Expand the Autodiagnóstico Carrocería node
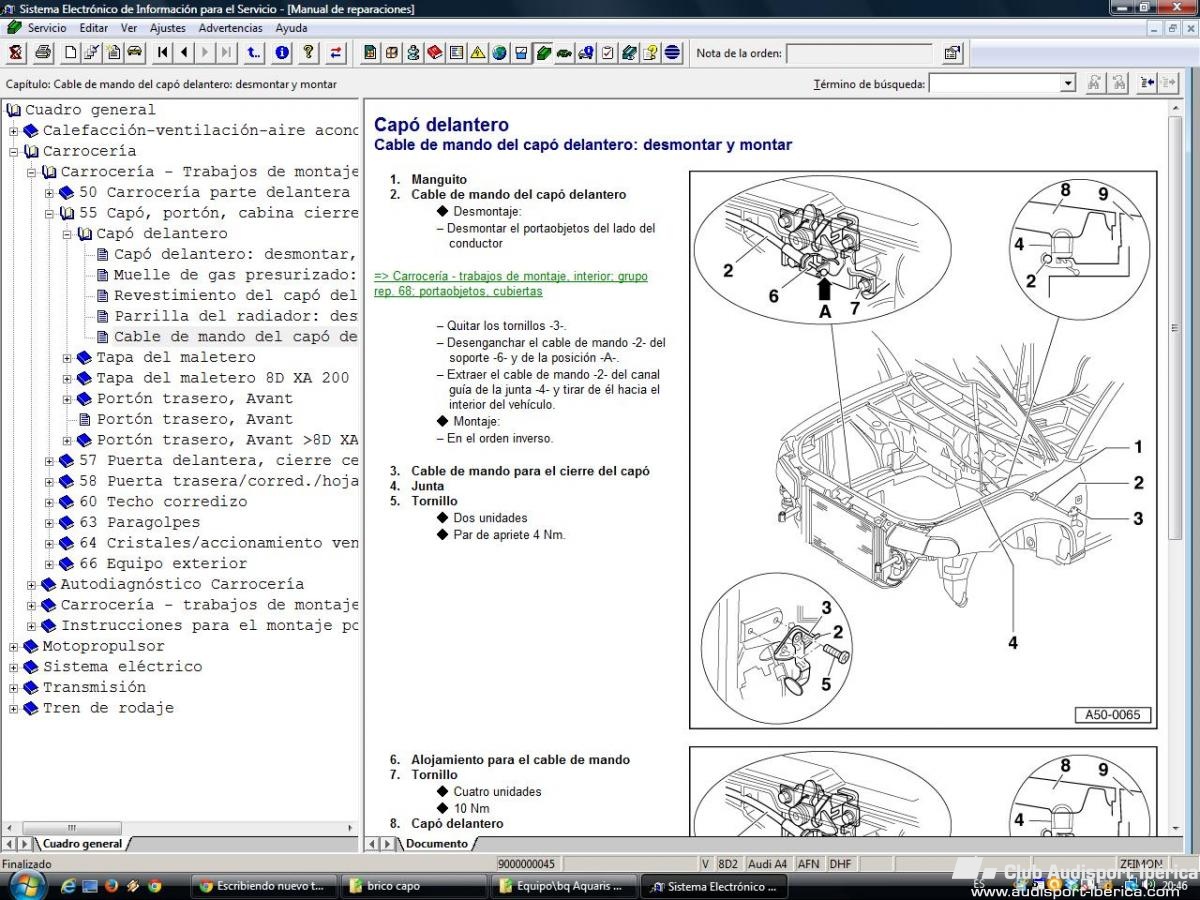The image size is (1200, 900). (32, 585)
